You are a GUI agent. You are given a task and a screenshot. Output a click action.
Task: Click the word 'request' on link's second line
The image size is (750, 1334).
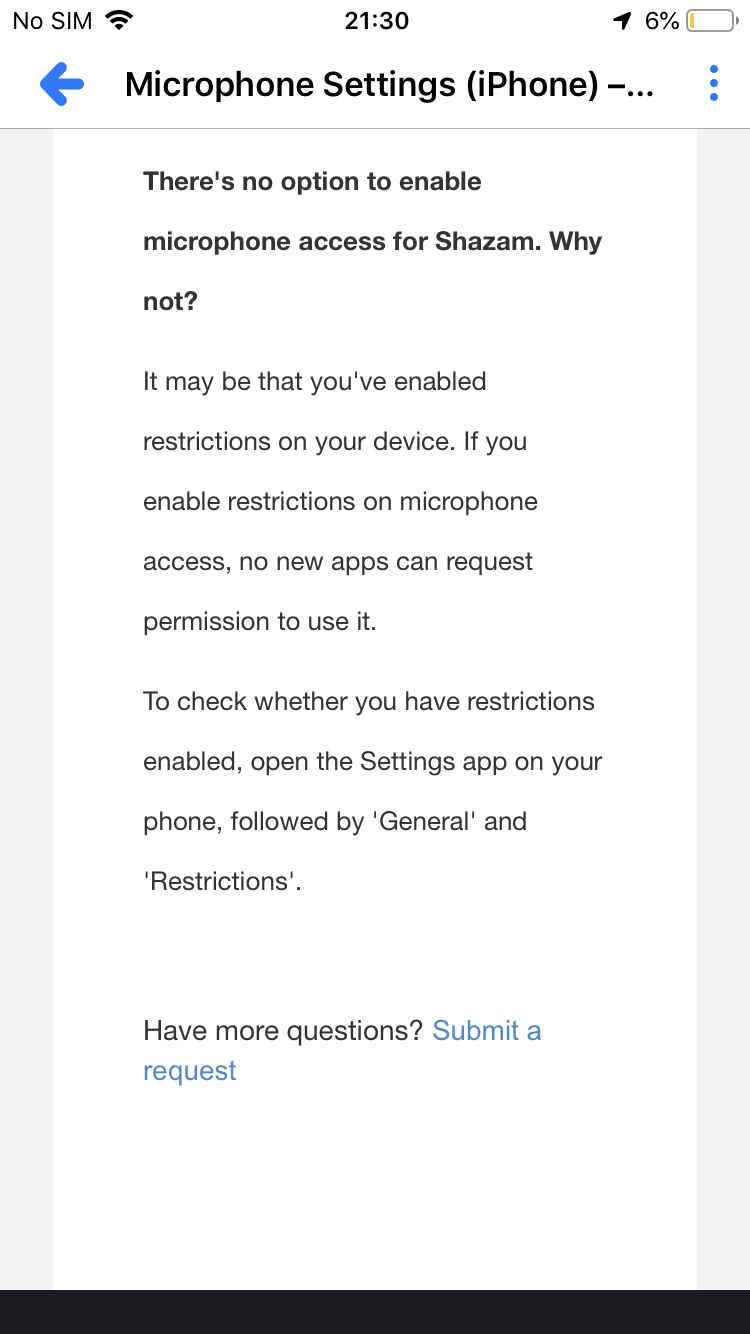click(x=190, y=1071)
